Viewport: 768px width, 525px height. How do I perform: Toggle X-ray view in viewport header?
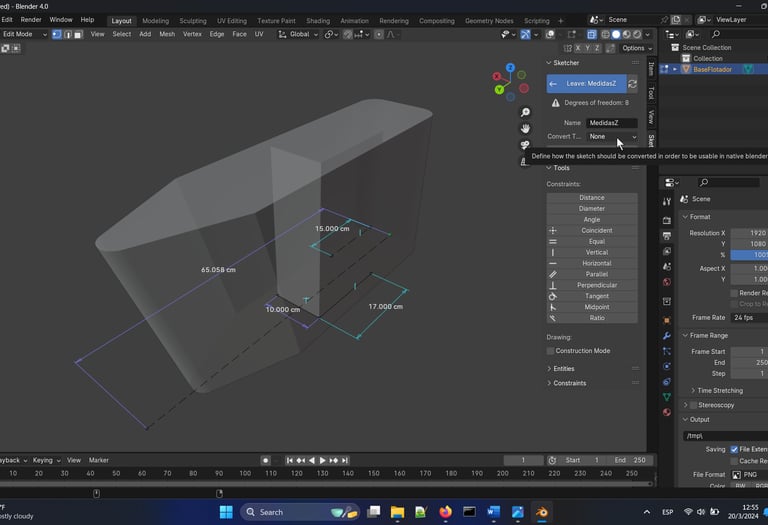[x=592, y=34]
